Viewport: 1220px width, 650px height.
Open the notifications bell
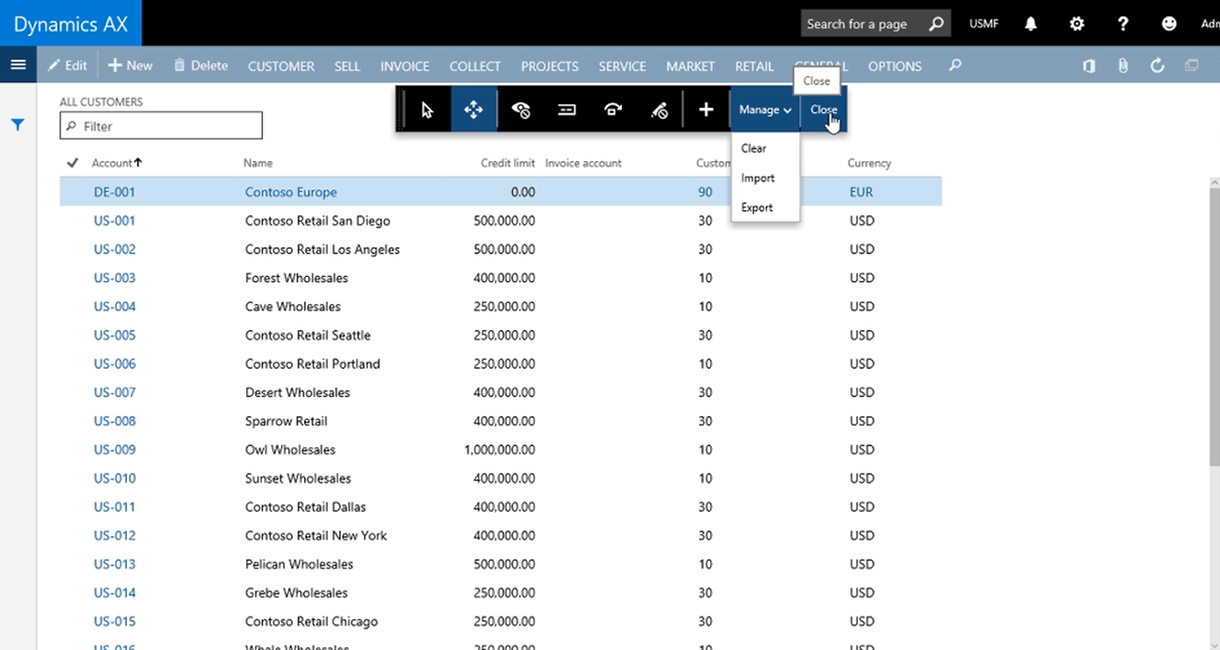tap(1030, 23)
